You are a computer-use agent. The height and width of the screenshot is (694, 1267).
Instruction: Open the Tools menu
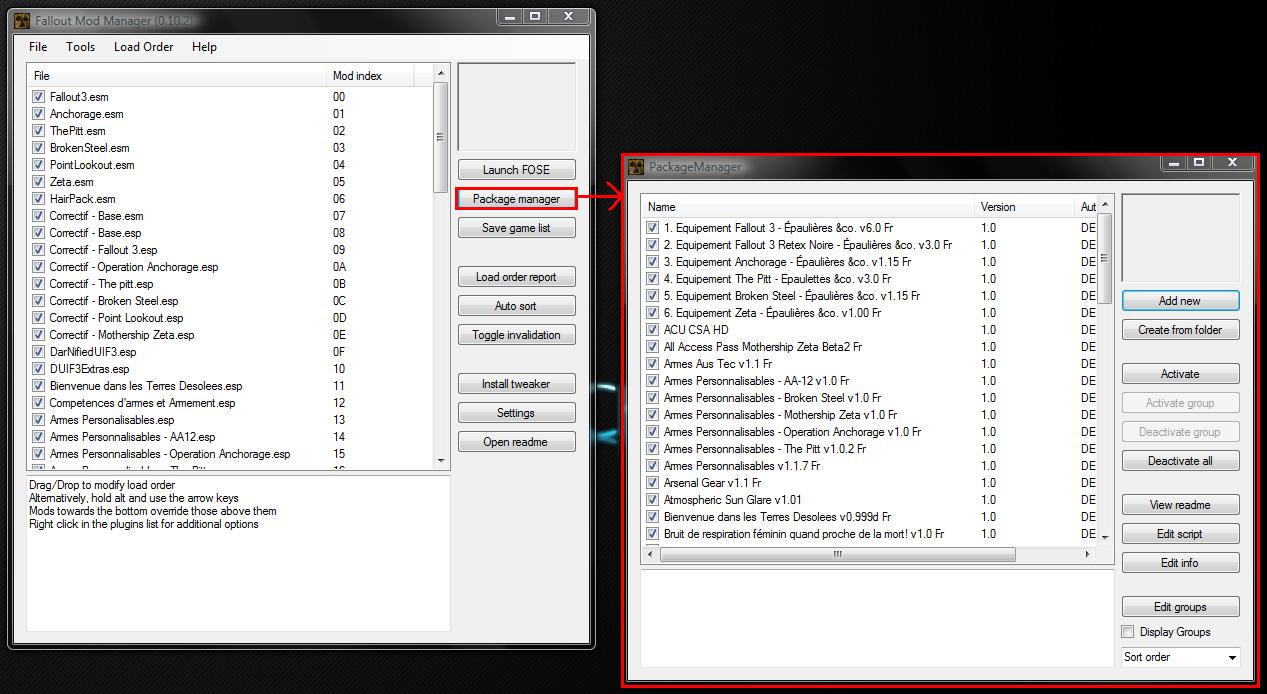click(81, 47)
